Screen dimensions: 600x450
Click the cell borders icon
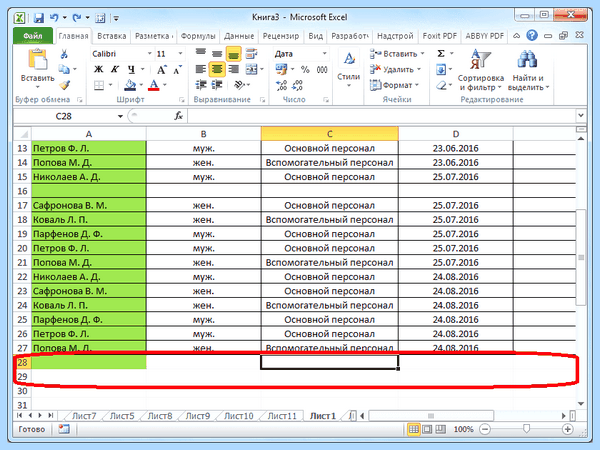(x=99, y=85)
